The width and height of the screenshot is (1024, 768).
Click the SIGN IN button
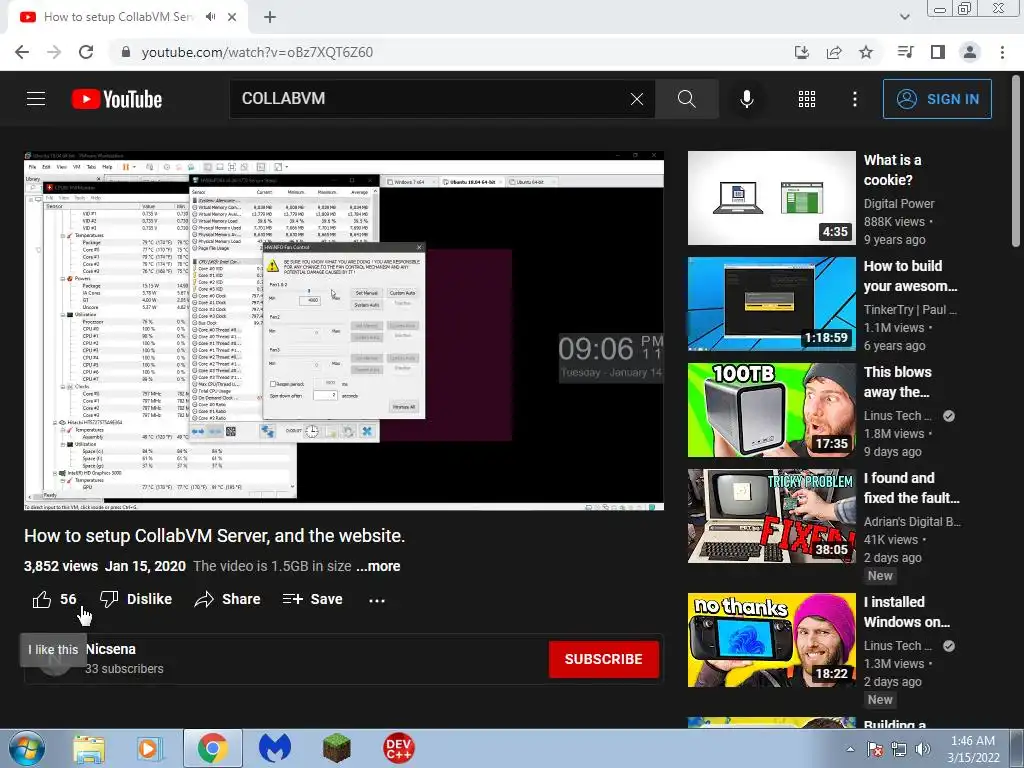pos(937,99)
